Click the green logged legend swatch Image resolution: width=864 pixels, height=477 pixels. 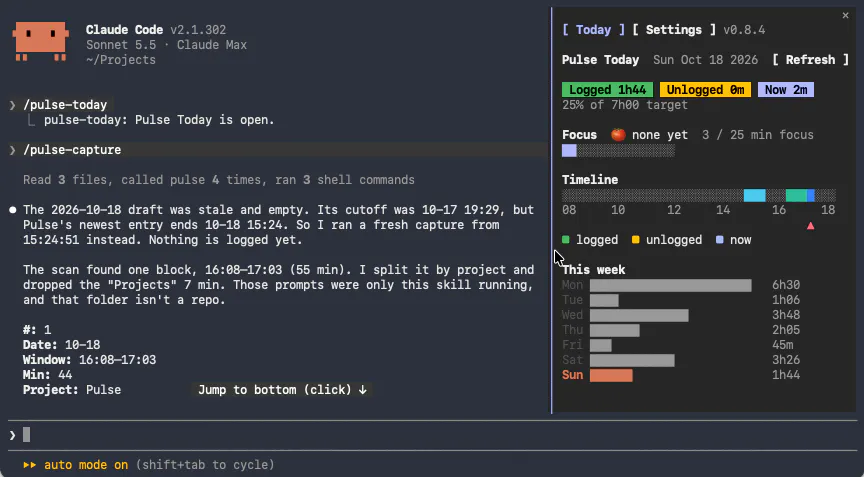coord(565,240)
